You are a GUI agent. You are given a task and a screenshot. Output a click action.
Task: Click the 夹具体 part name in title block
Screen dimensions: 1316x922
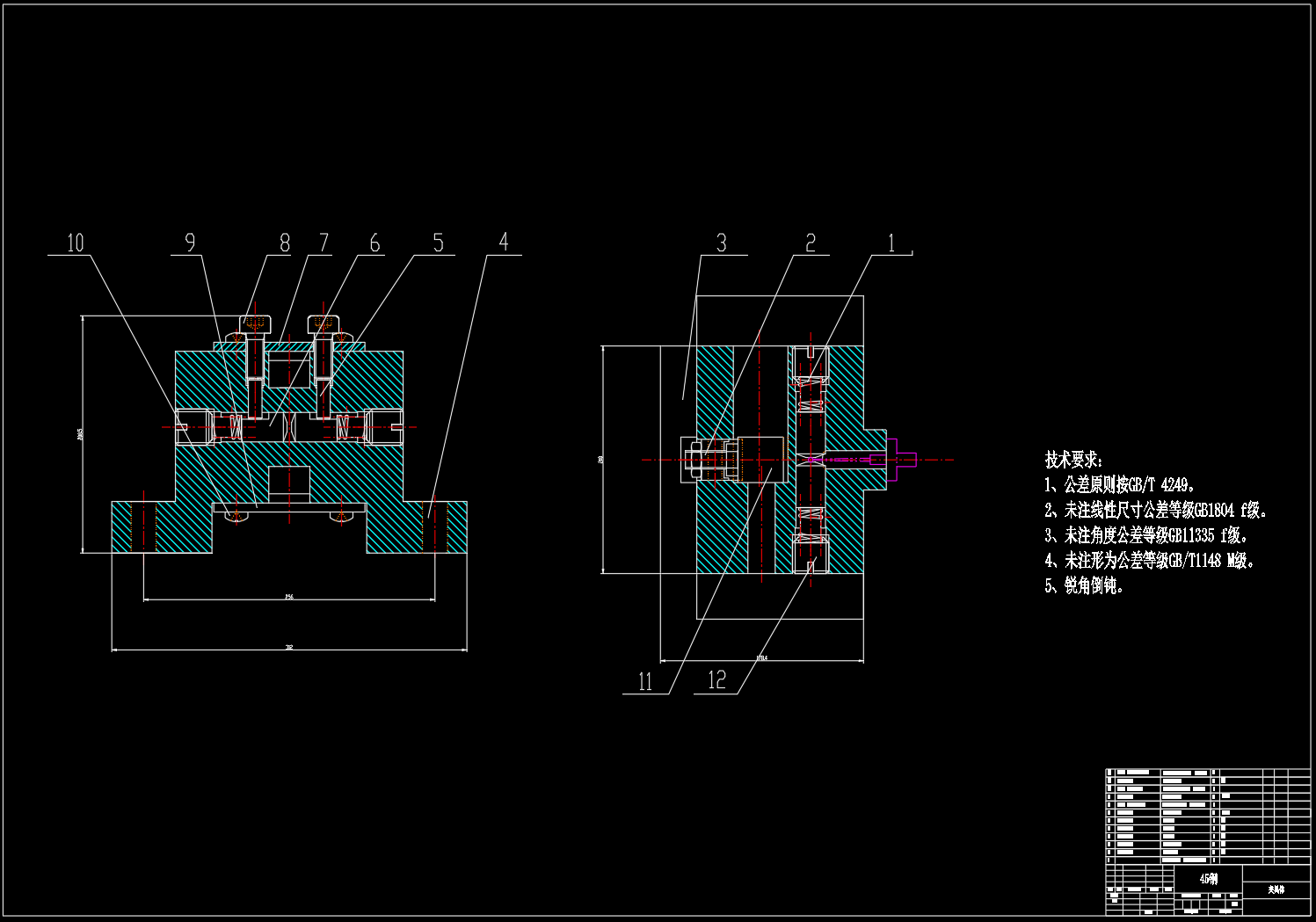1276,889
